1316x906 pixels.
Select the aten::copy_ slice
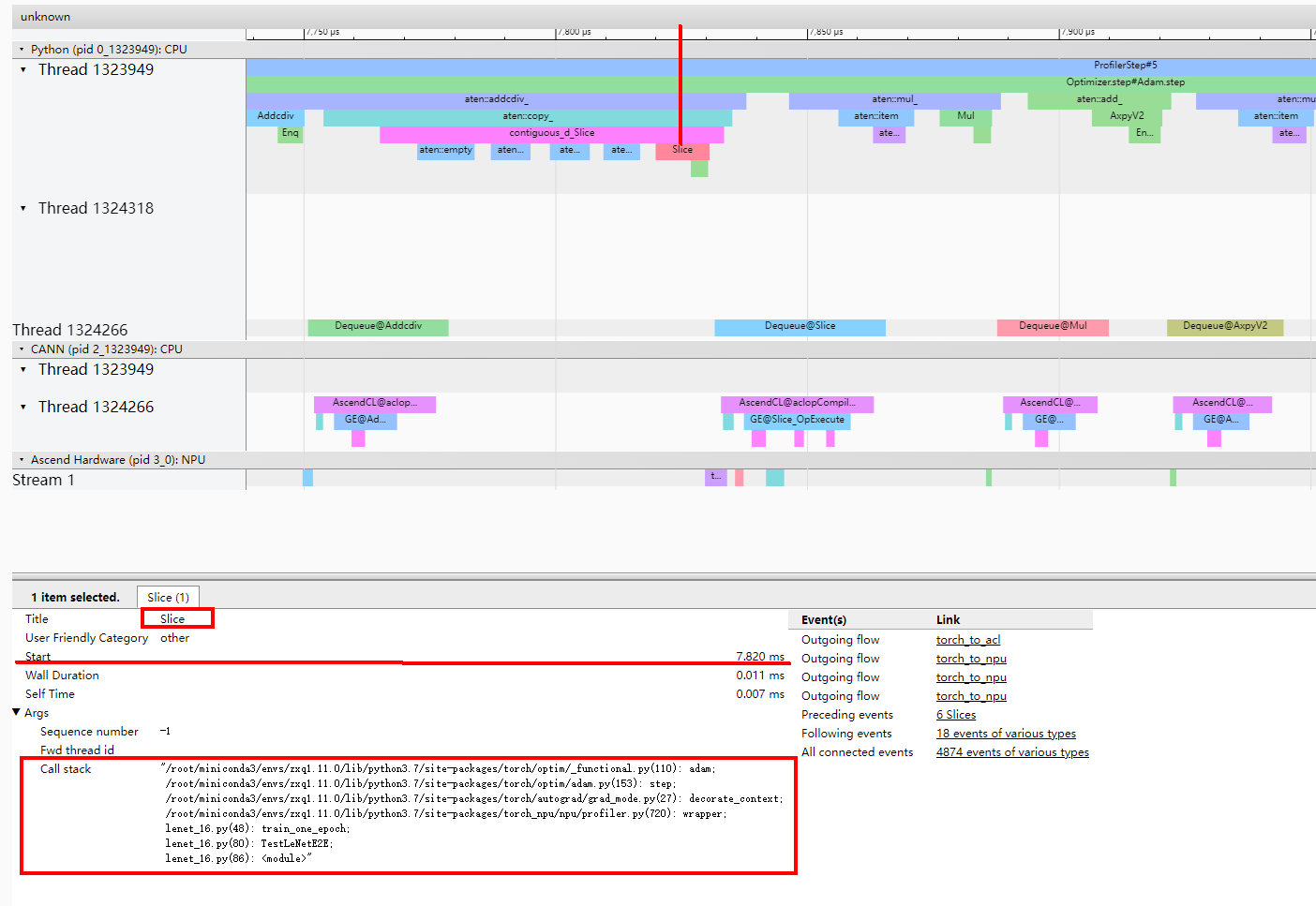528,116
